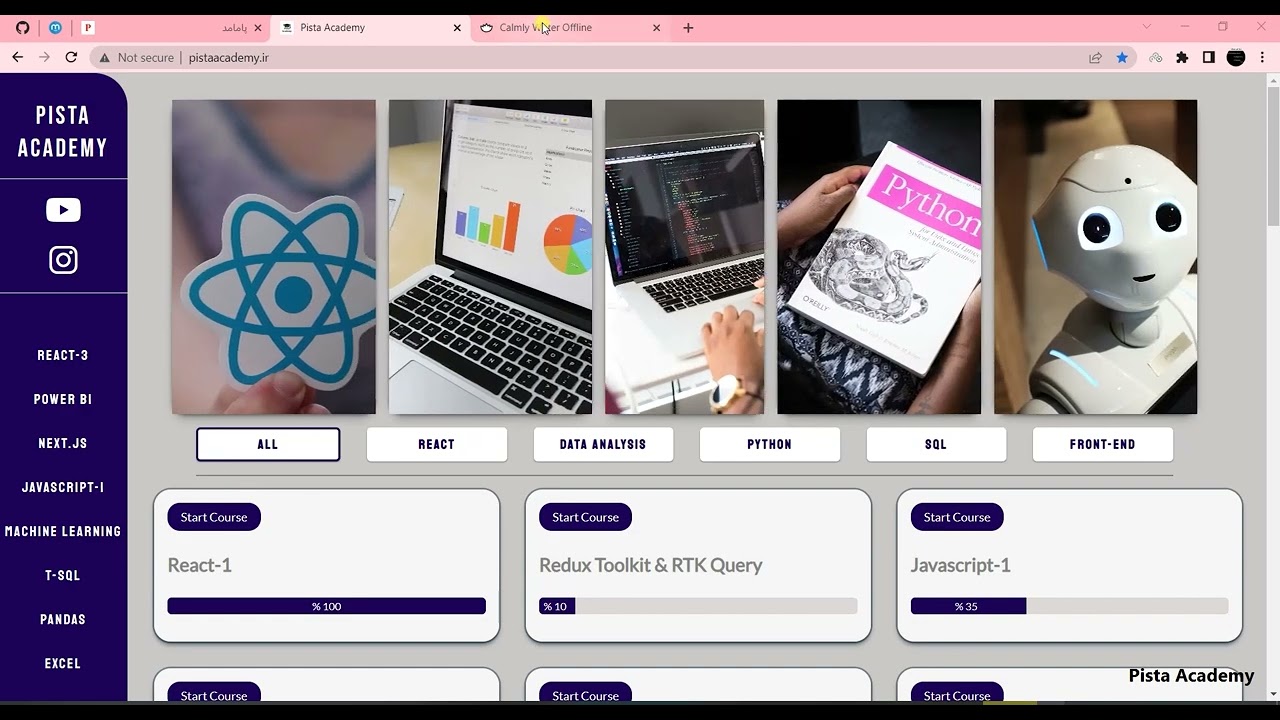Click the address bar URL pistaacademy.ir

click(229, 58)
